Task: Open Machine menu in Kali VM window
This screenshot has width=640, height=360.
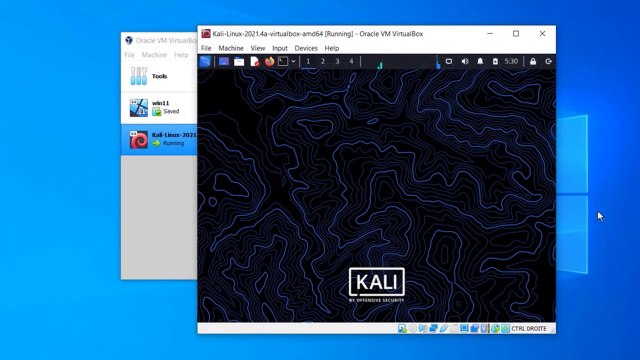Action: click(x=231, y=48)
